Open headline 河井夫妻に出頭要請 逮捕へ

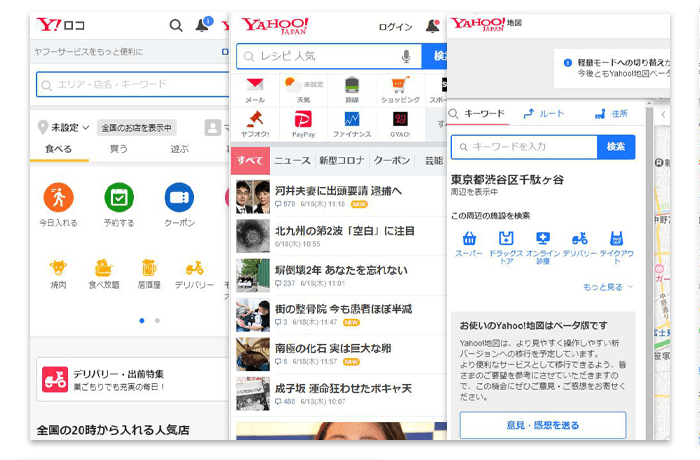(339, 191)
